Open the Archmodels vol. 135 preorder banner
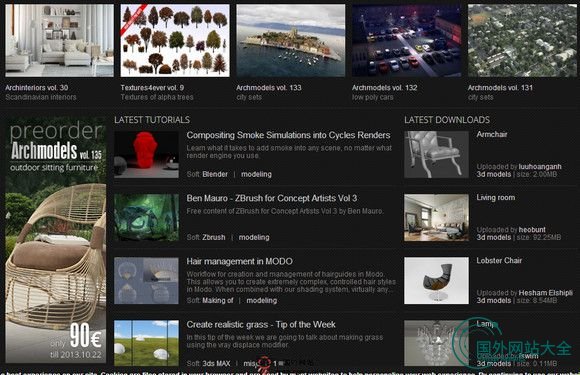The height and width of the screenshot is (375, 580). click(55, 240)
